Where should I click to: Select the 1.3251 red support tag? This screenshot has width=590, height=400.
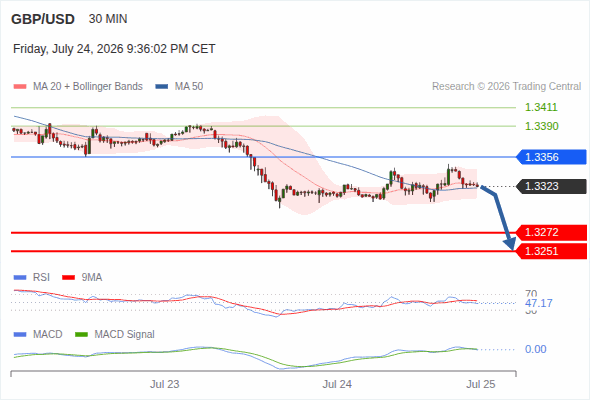click(551, 251)
